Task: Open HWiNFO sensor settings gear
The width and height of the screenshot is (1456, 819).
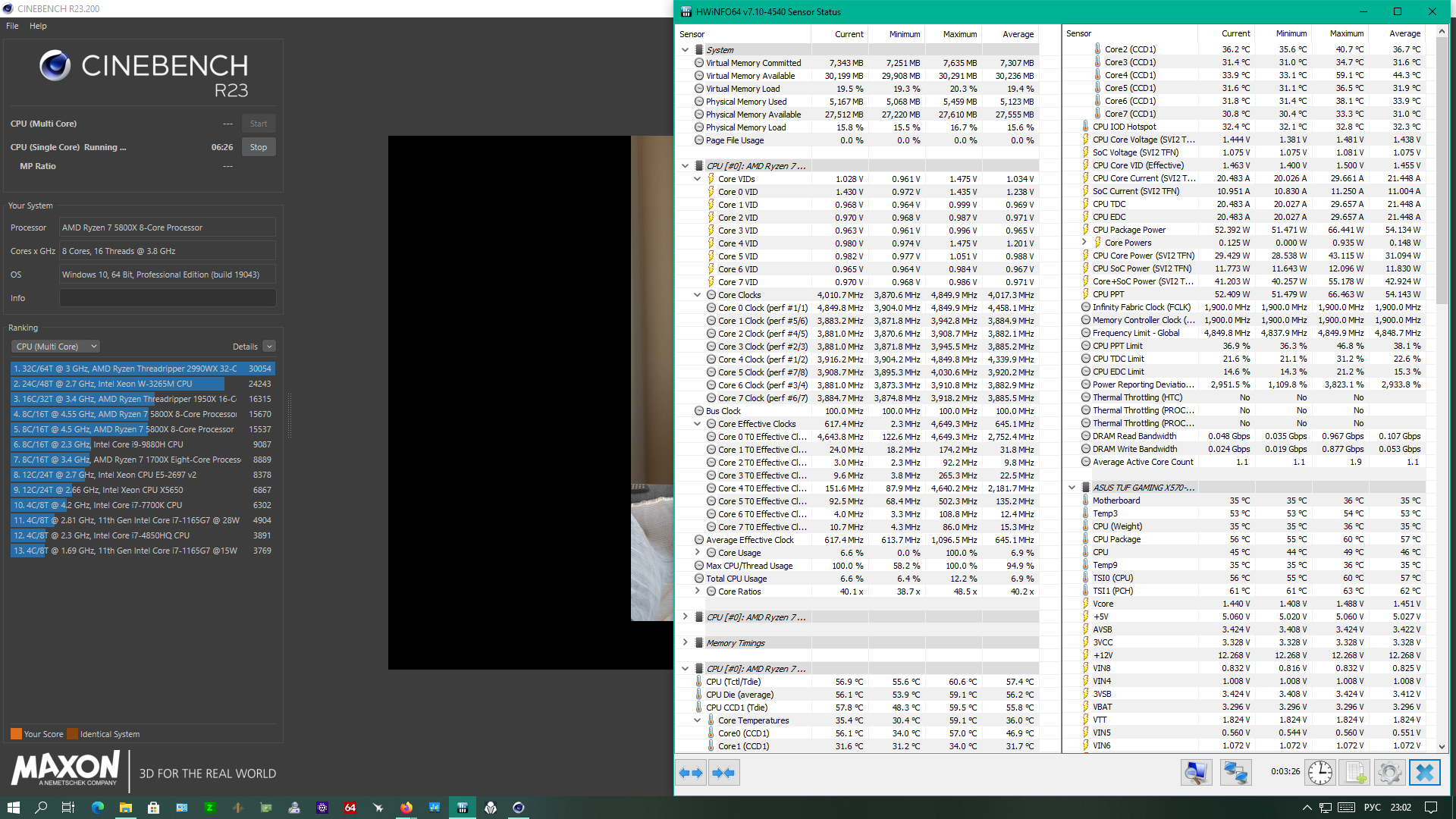Action: click(x=1389, y=773)
